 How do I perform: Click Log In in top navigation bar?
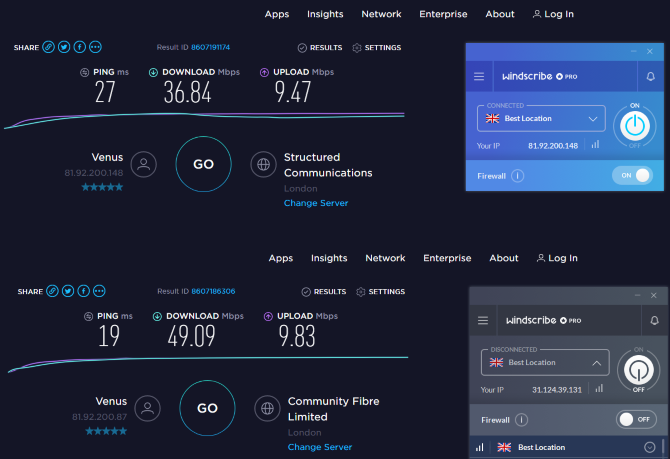coord(553,14)
